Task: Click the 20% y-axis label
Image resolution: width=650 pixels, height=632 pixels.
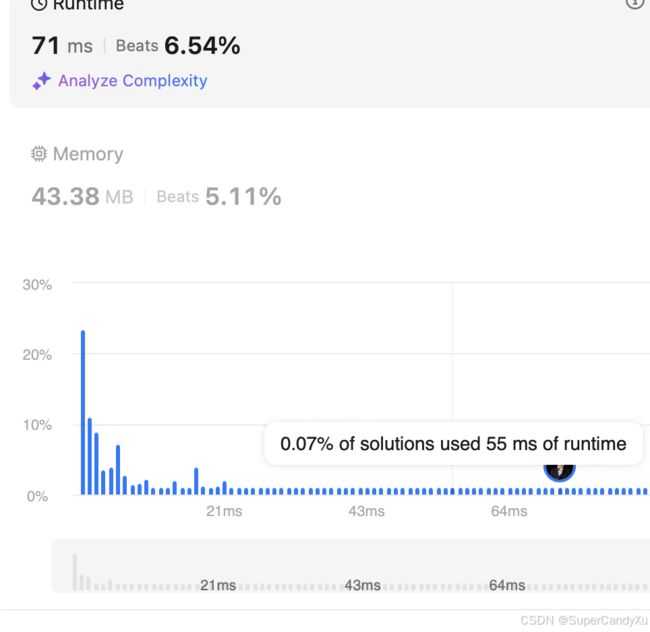Action: pyautogui.click(x=37, y=355)
